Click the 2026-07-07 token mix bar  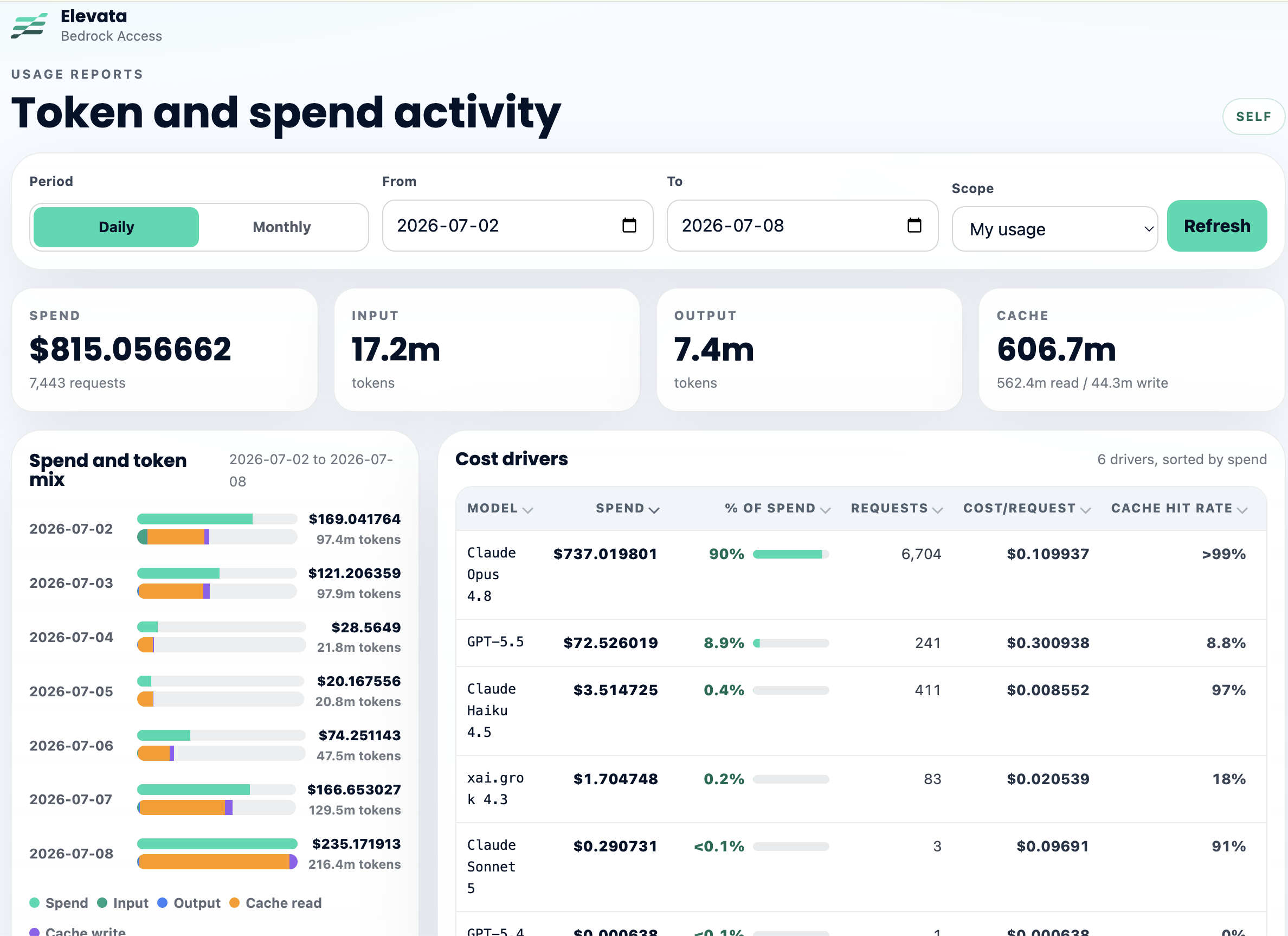pos(216,807)
